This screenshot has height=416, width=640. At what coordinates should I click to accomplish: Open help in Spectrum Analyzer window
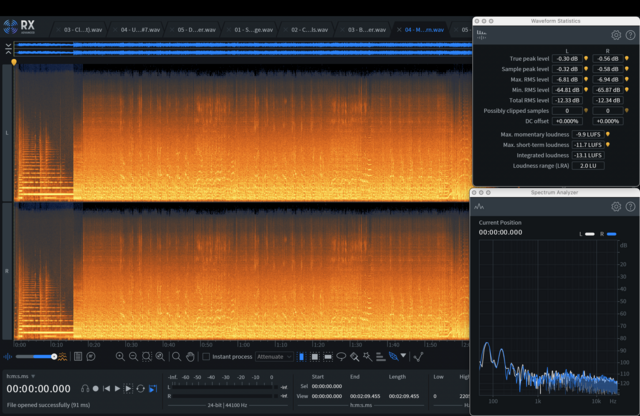pos(630,207)
